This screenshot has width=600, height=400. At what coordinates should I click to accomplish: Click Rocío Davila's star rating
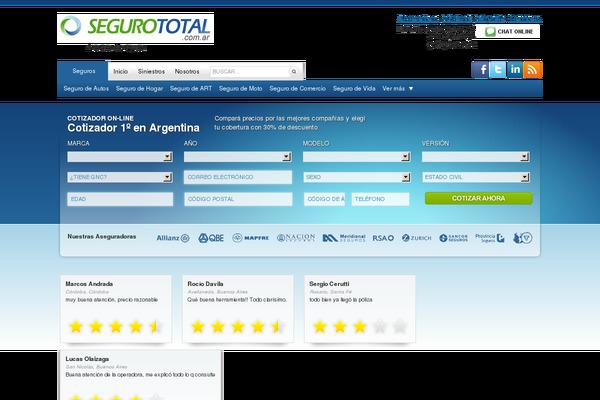click(238, 327)
